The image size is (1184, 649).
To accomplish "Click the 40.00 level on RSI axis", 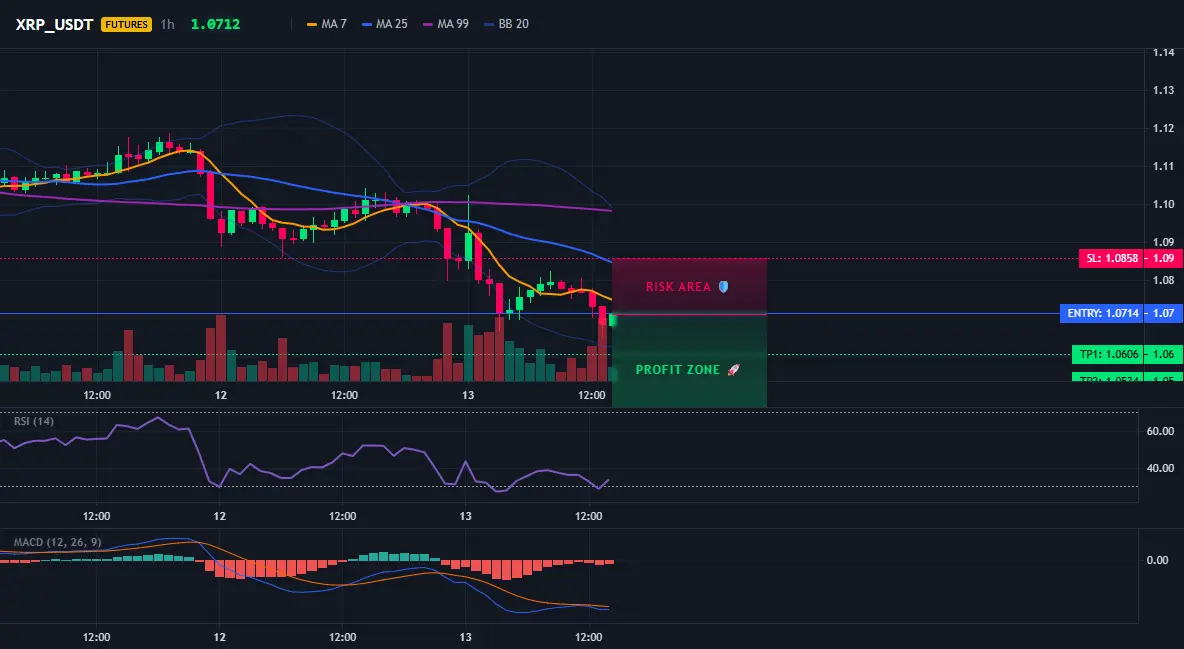I will tap(1161, 468).
